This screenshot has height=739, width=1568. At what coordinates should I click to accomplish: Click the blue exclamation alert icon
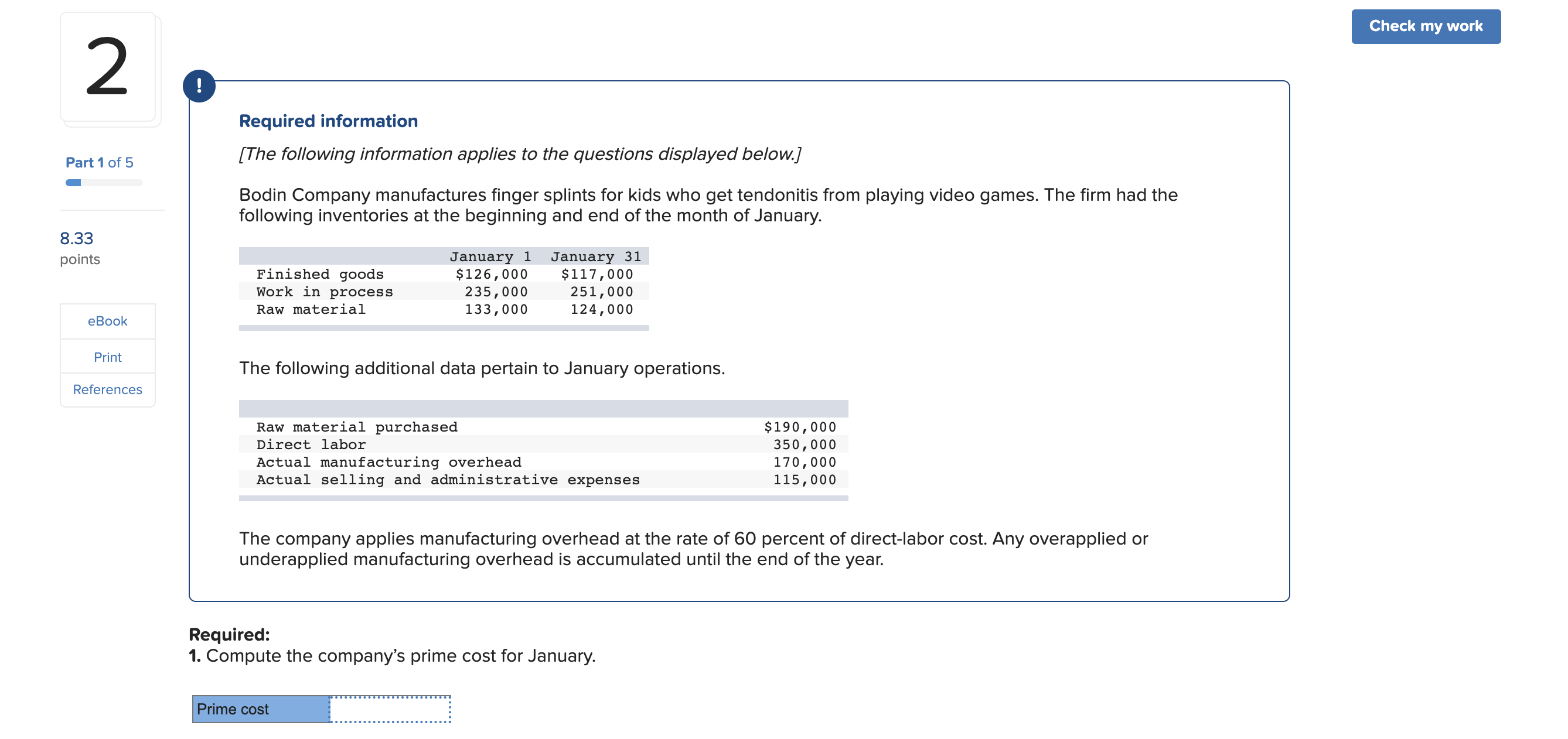pyautogui.click(x=199, y=85)
